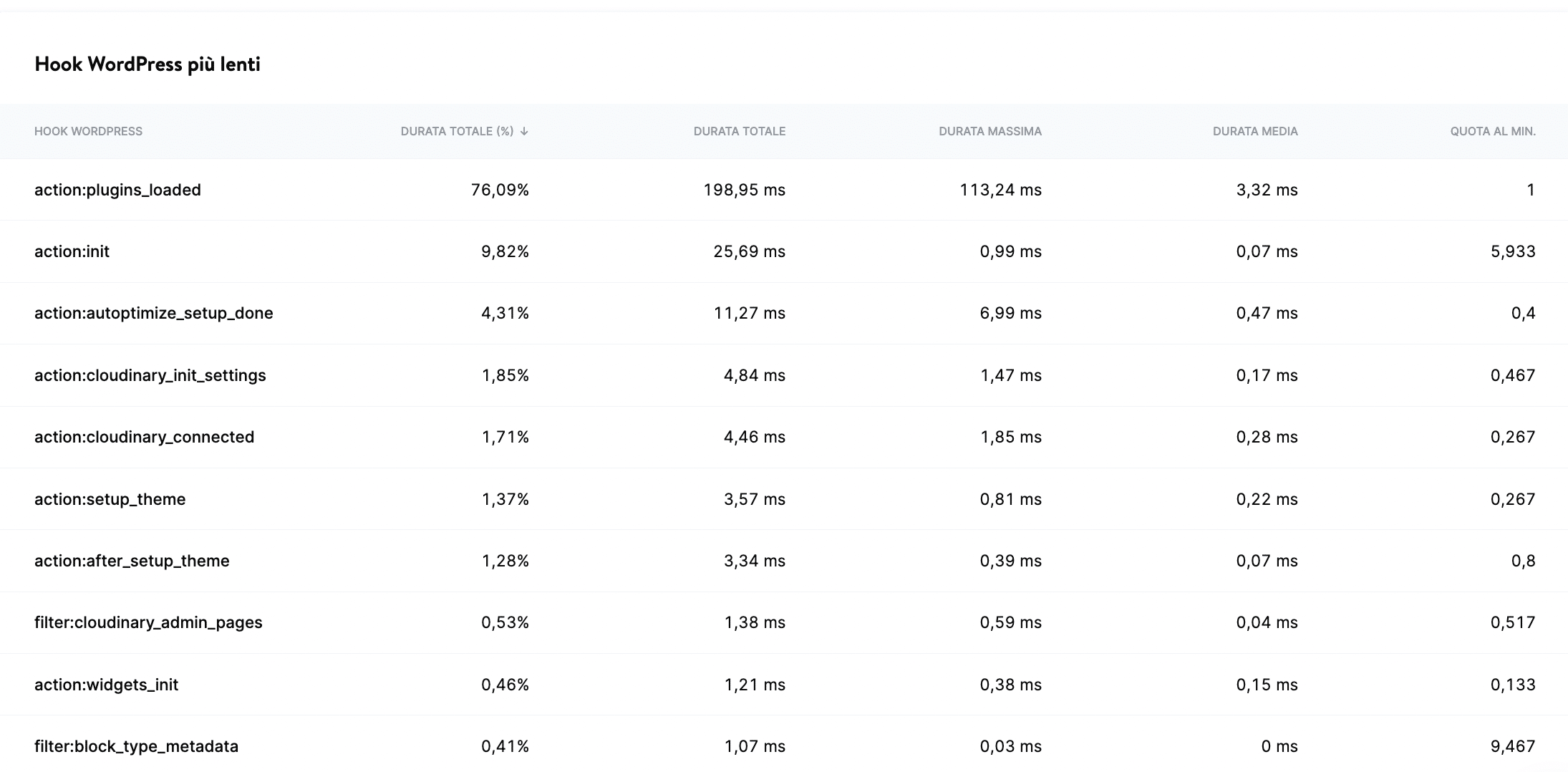Sort by the Durata Media column header
This screenshot has width=1568, height=772.
tap(1255, 131)
